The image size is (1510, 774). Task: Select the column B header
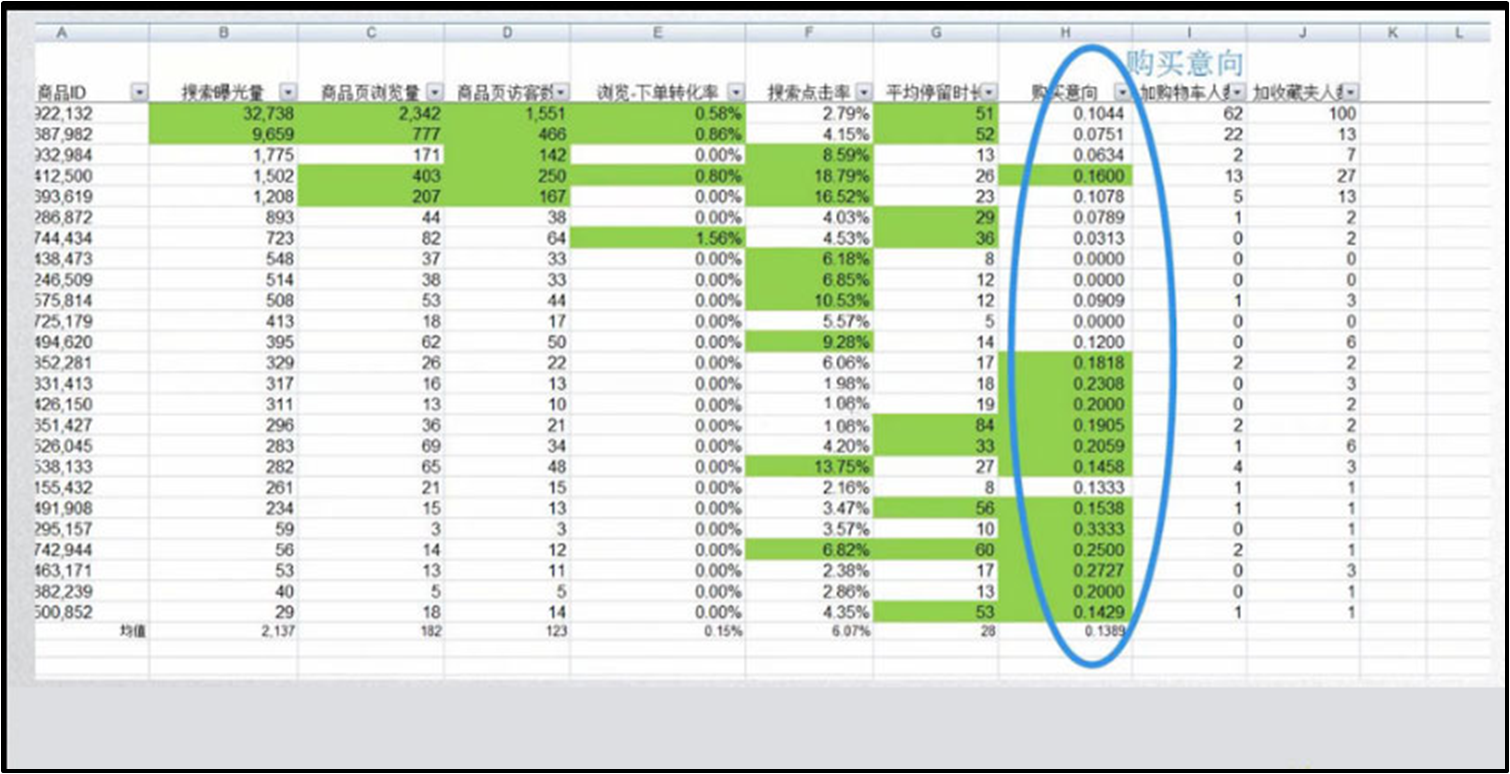tap(223, 33)
